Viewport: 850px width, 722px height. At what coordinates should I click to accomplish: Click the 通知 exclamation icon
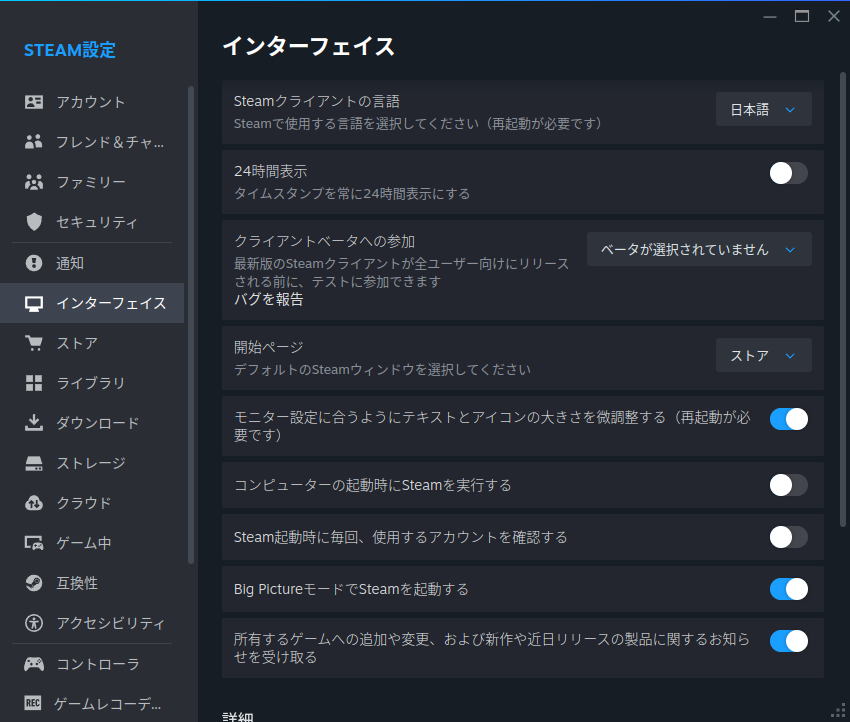[x=34, y=263]
